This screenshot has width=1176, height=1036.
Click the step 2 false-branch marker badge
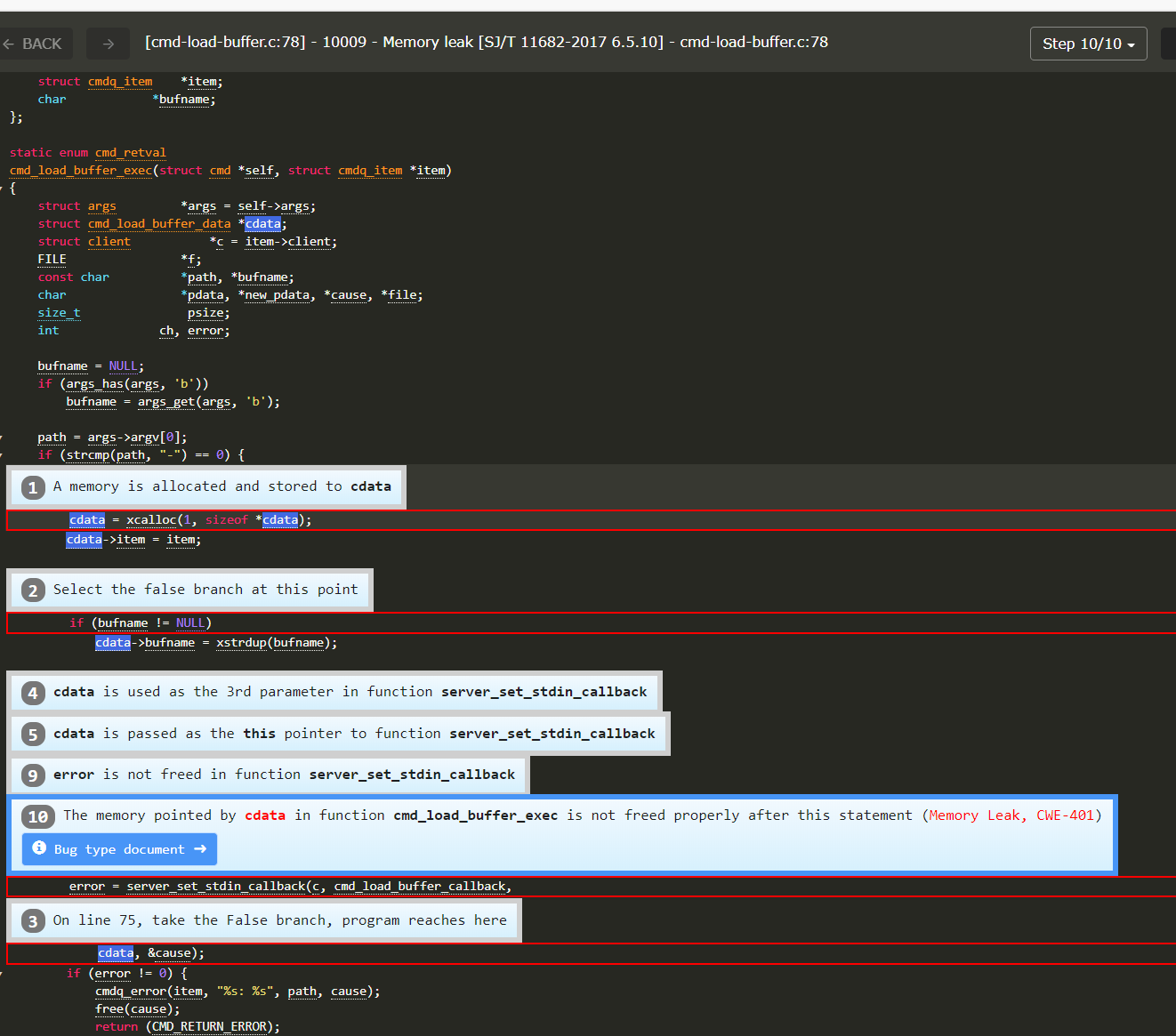pos(33,590)
